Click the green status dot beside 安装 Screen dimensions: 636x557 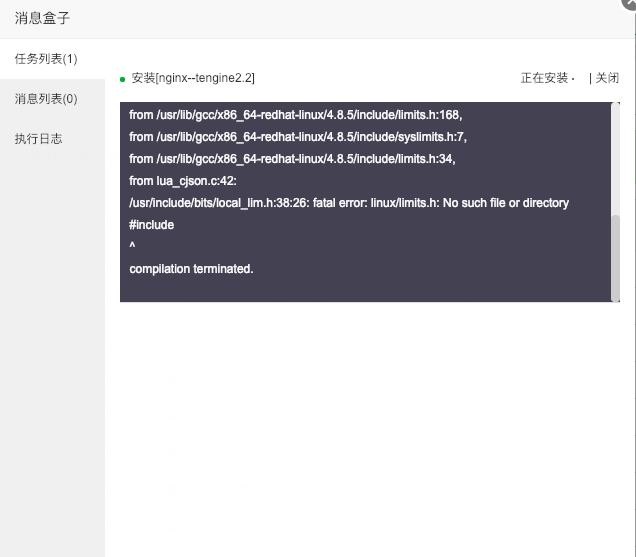click(x=122, y=80)
